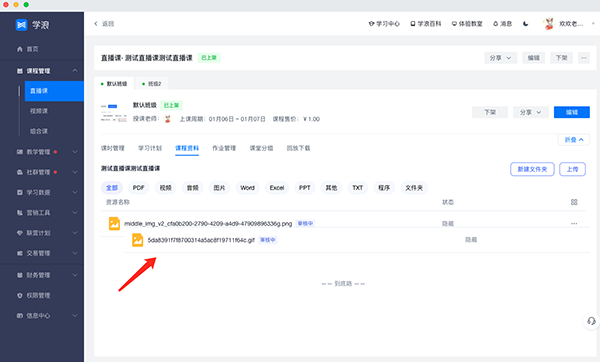Toggle dark mode moon icon
This screenshot has height=362, width=600.
pyautogui.click(x=525, y=24)
